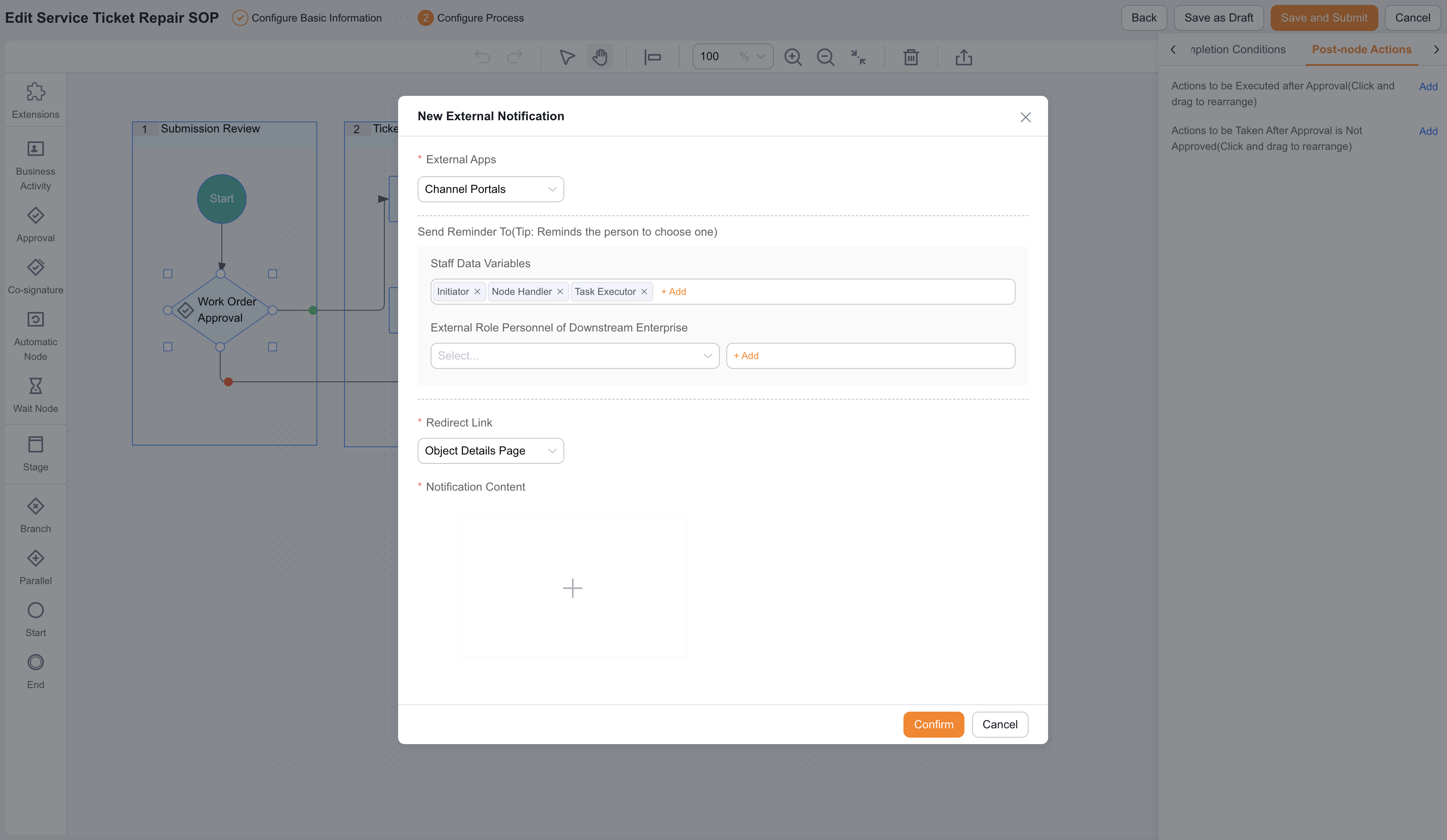Select the Branch node icon
This screenshot has height=840, width=1447.
36,506
